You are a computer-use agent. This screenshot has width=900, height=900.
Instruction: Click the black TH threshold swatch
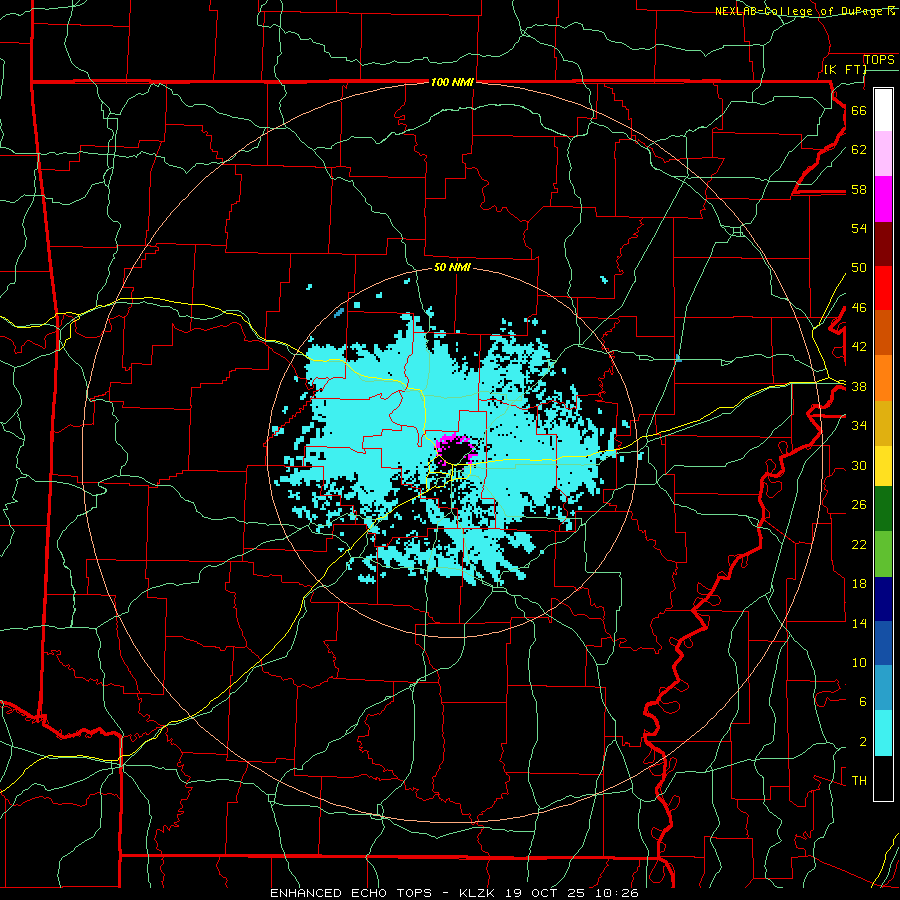(883, 778)
